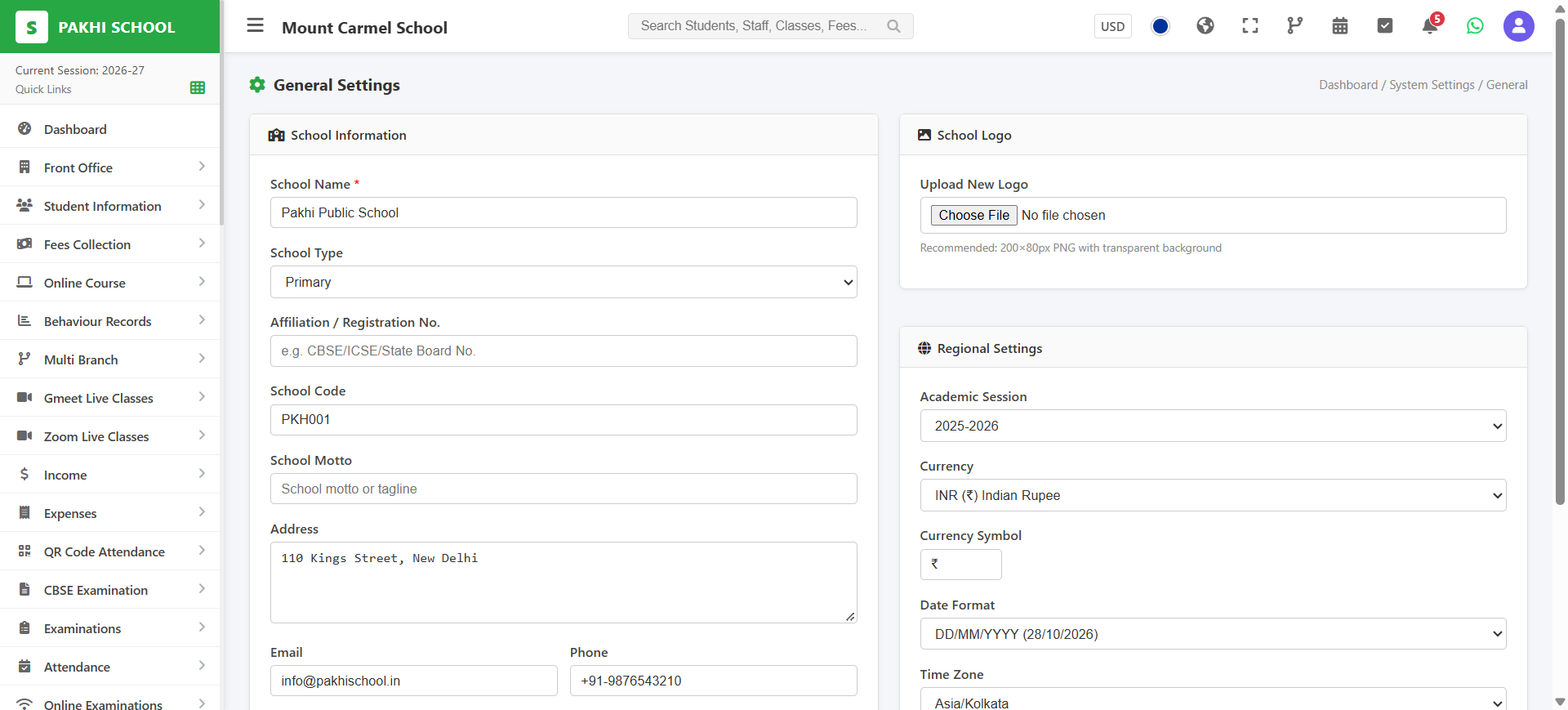Open the Time Zone dropdown
This screenshot has height=710, width=1568.
point(1213,699)
